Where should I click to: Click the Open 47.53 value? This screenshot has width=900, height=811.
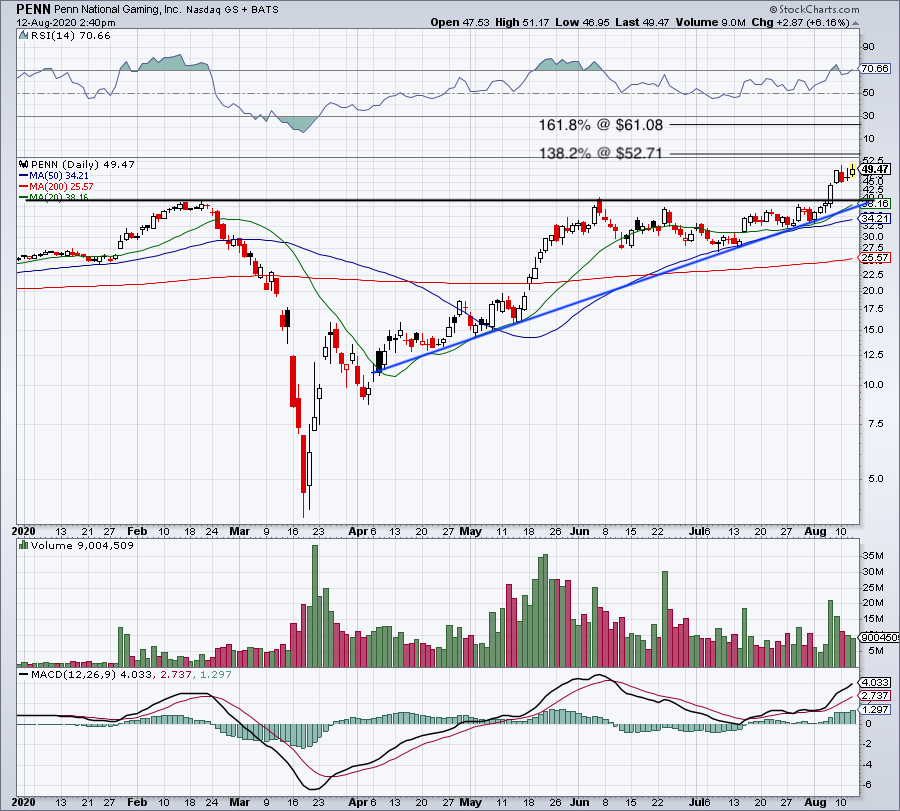point(460,22)
